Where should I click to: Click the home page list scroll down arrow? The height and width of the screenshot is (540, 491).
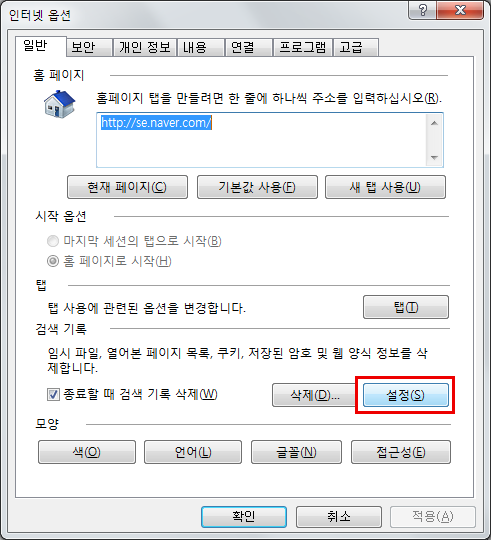click(x=434, y=158)
